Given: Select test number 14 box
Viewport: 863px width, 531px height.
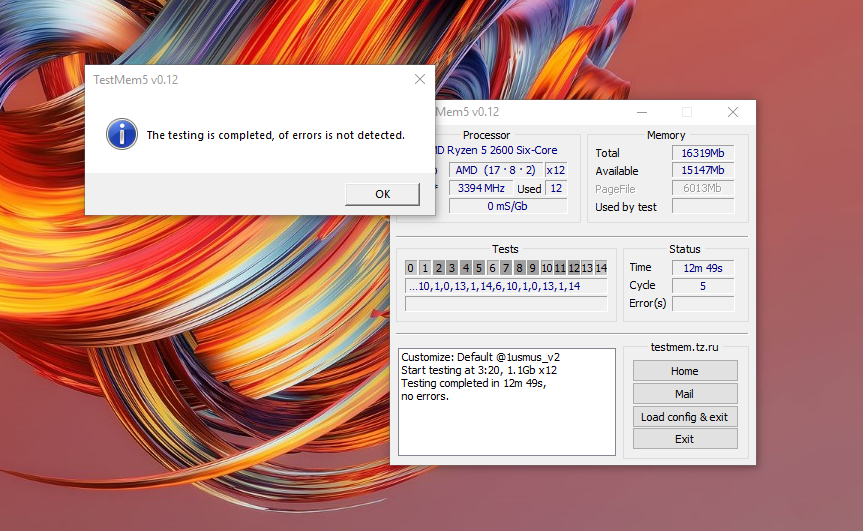Looking at the screenshot, I should [600, 268].
